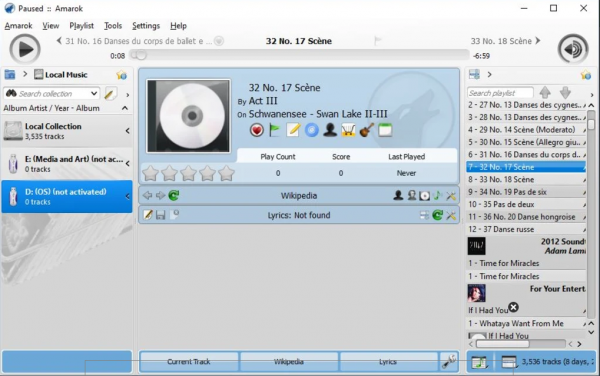Rate track three stars
600x376 pixels.
coord(188,173)
